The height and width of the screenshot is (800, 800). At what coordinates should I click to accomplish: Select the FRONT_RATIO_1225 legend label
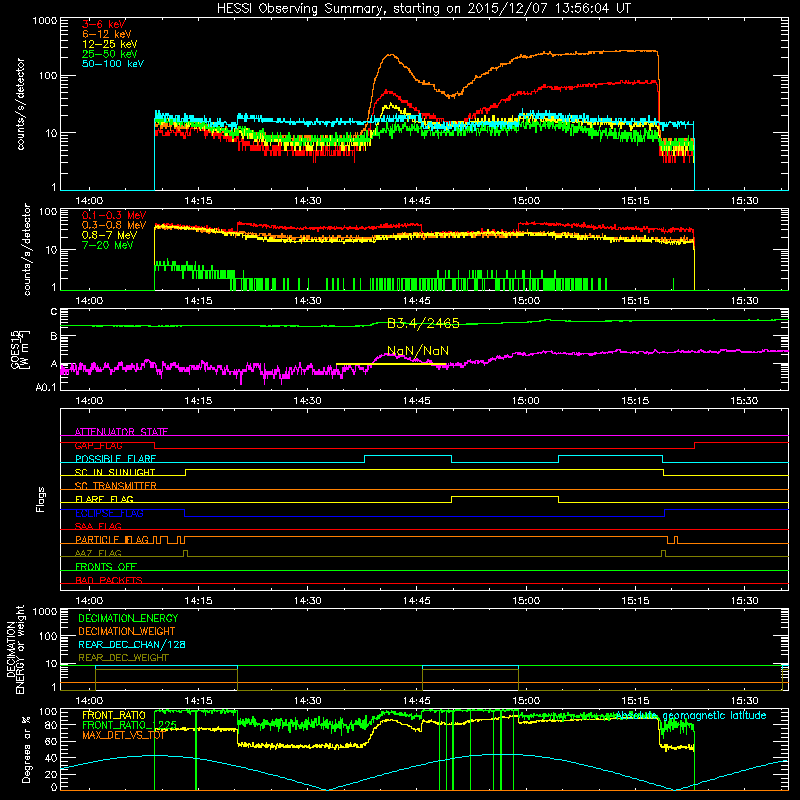point(130,725)
